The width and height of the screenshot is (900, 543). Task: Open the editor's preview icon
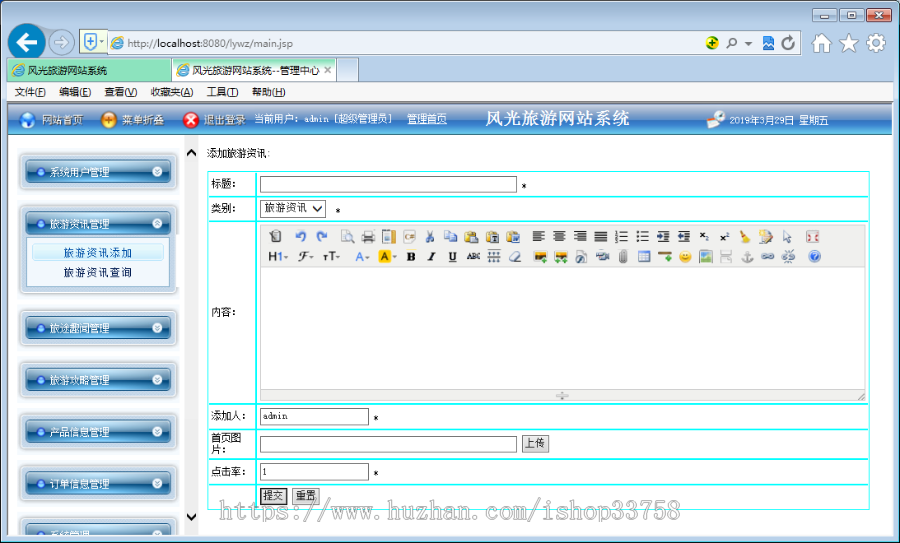(x=347, y=236)
